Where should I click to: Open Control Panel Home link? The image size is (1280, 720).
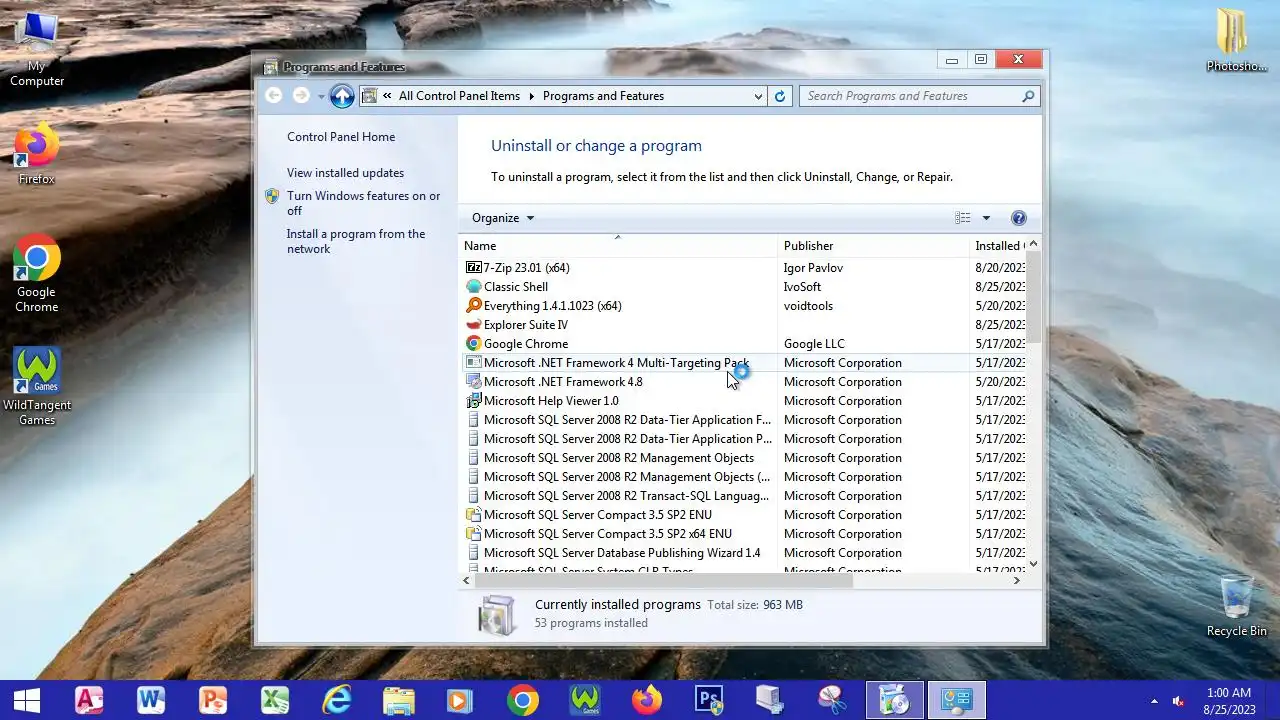coord(341,137)
